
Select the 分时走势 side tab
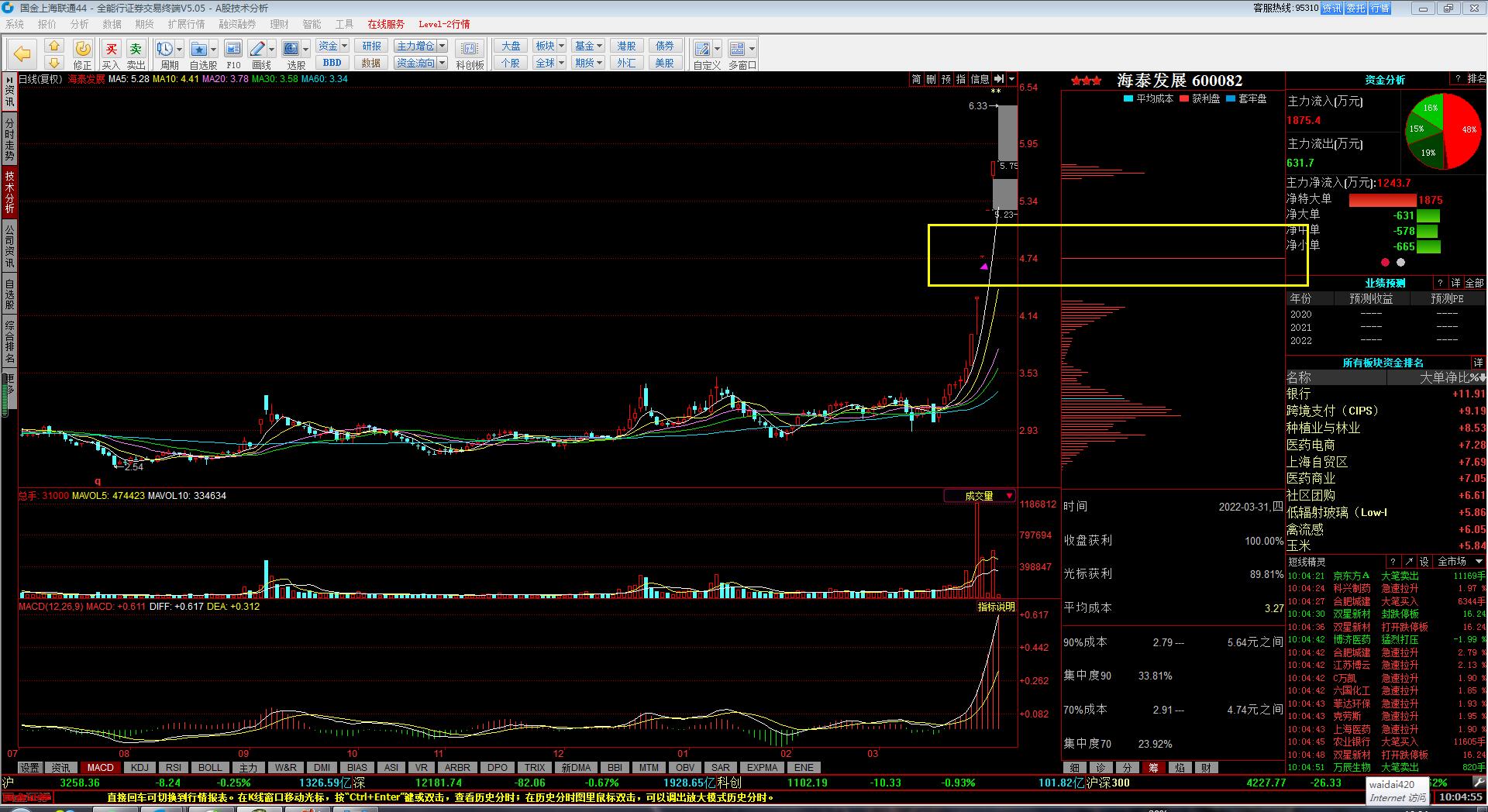9,139
